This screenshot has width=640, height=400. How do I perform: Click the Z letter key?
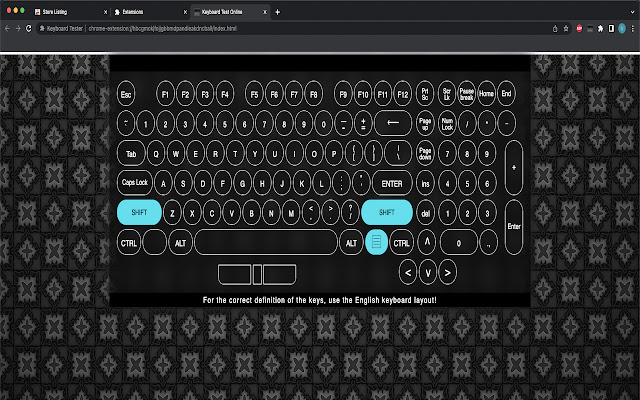click(x=172, y=213)
